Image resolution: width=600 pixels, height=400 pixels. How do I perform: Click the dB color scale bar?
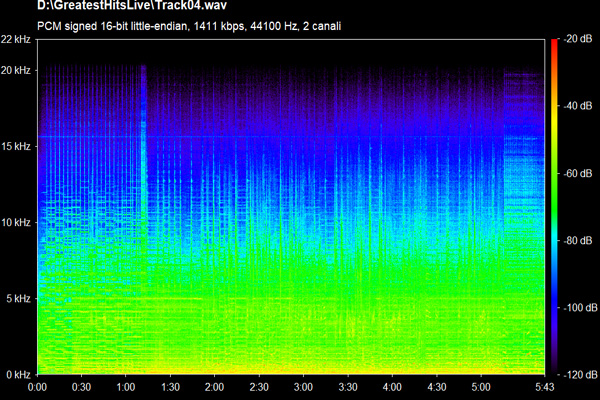pyautogui.click(x=554, y=207)
